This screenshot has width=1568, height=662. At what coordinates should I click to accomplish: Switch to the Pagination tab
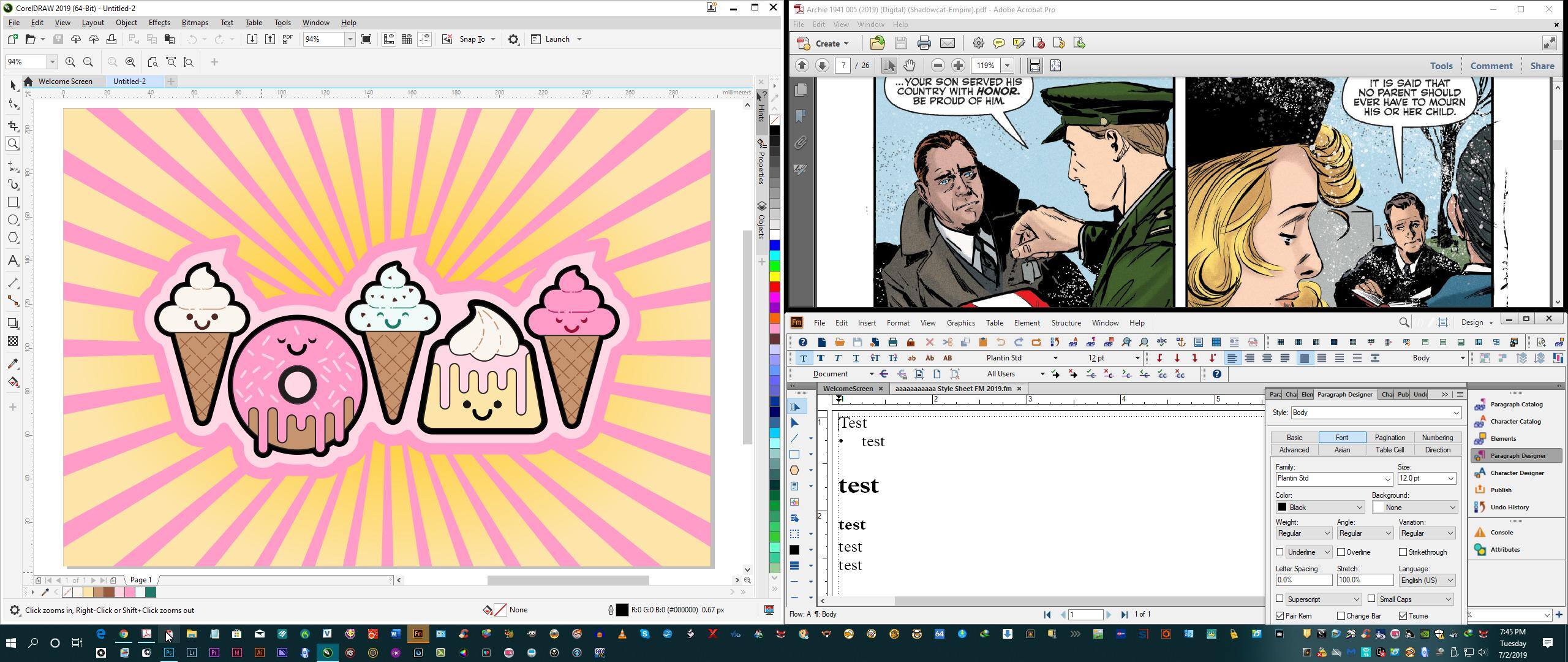coord(1389,438)
